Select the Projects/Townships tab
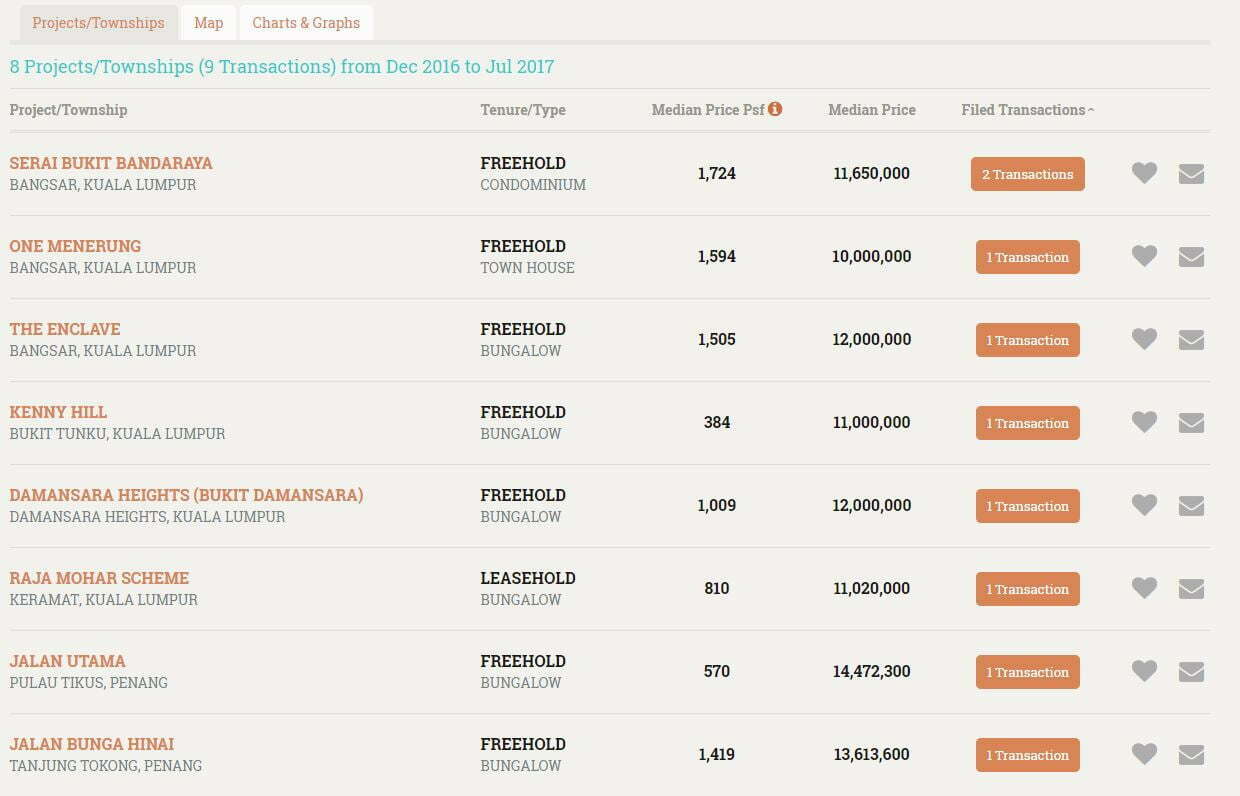Image resolution: width=1240 pixels, height=796 pixels. [98, 22]
